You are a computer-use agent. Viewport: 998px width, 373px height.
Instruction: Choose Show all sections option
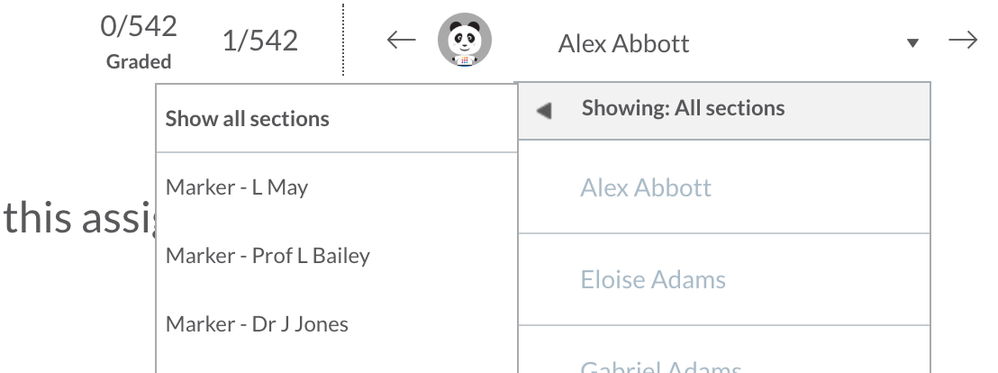point(337,118)
